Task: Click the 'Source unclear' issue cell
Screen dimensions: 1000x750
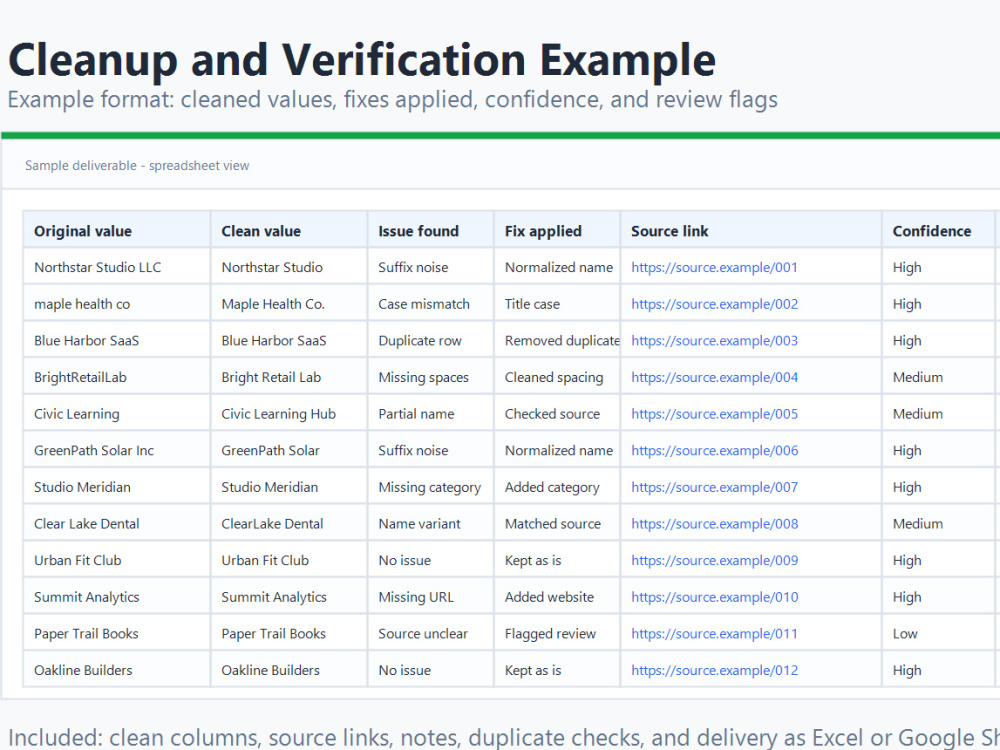Action: coord(430,634)
